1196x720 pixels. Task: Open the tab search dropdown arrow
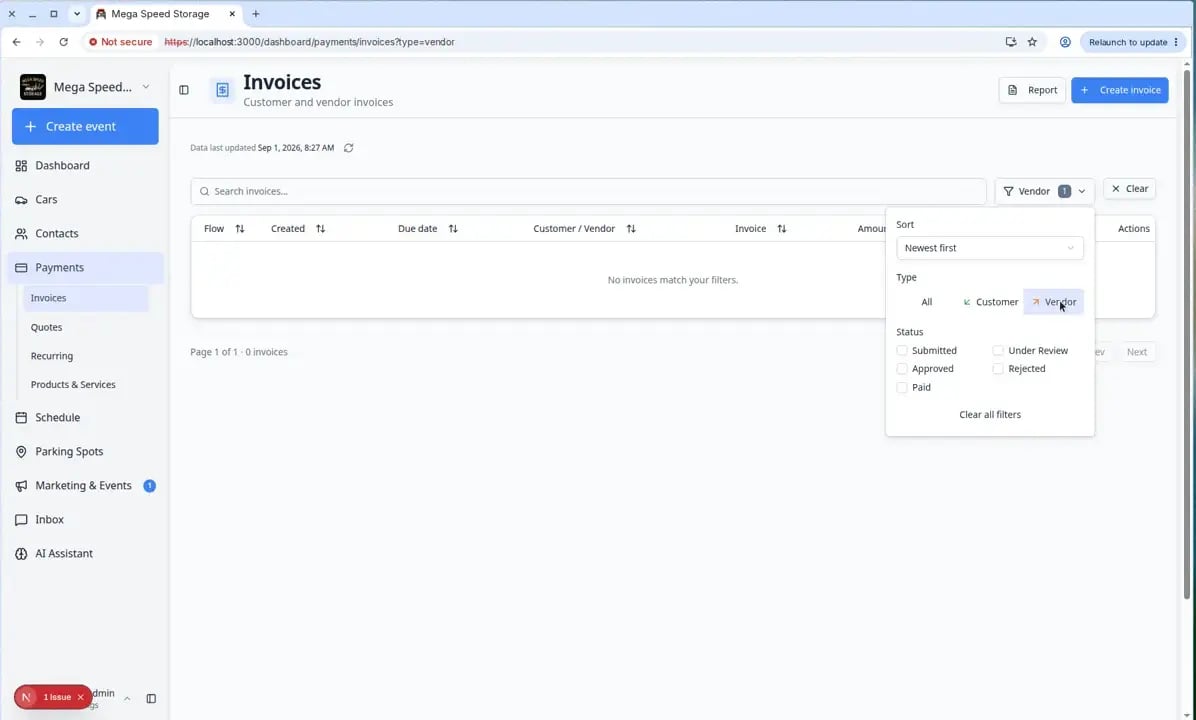point(77,14)
